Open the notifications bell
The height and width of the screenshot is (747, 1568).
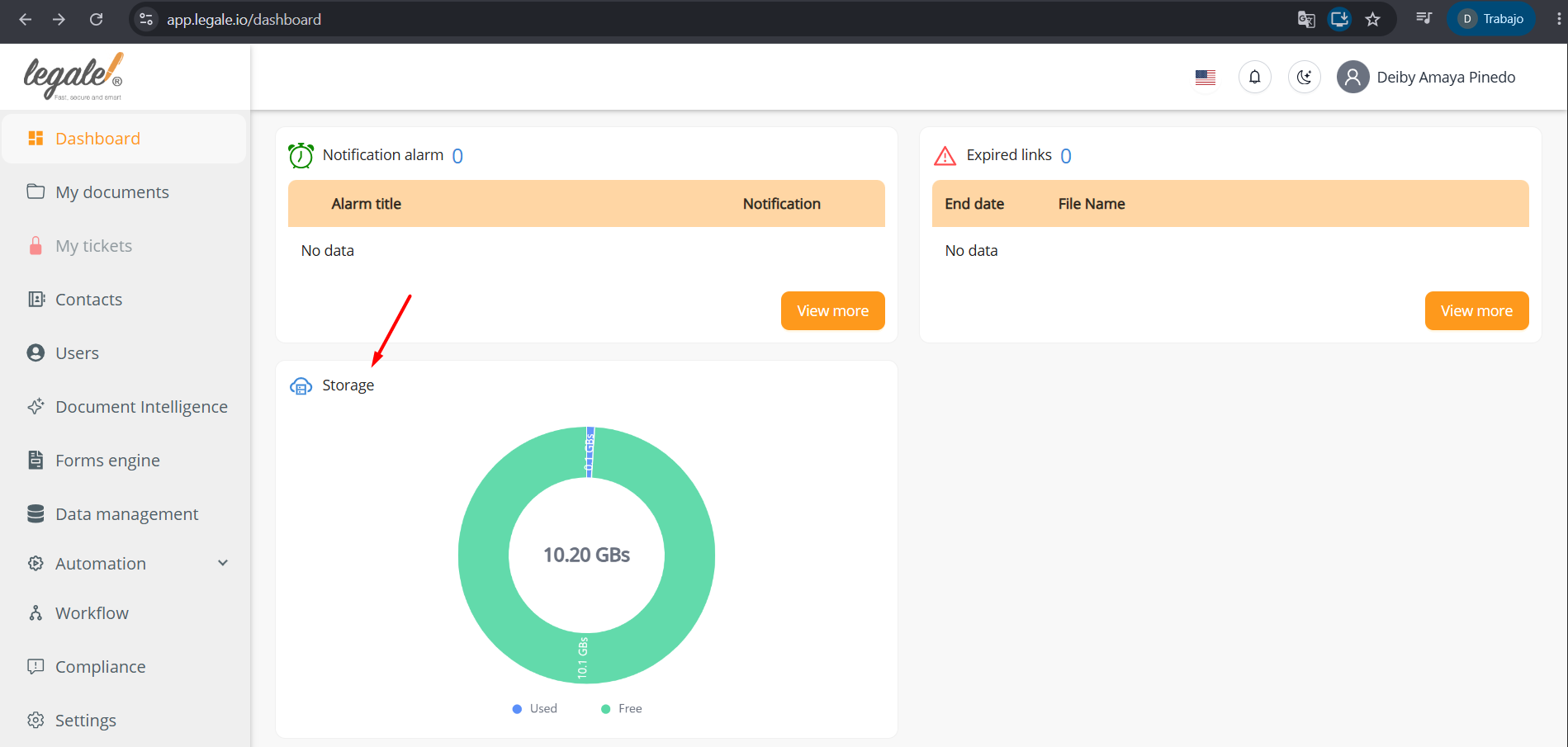1255,77
